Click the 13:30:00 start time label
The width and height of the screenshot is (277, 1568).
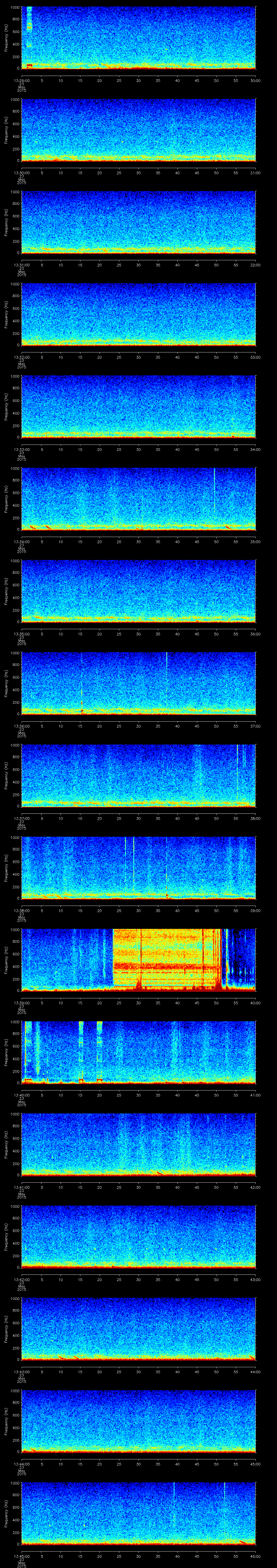tap(21, 173)
